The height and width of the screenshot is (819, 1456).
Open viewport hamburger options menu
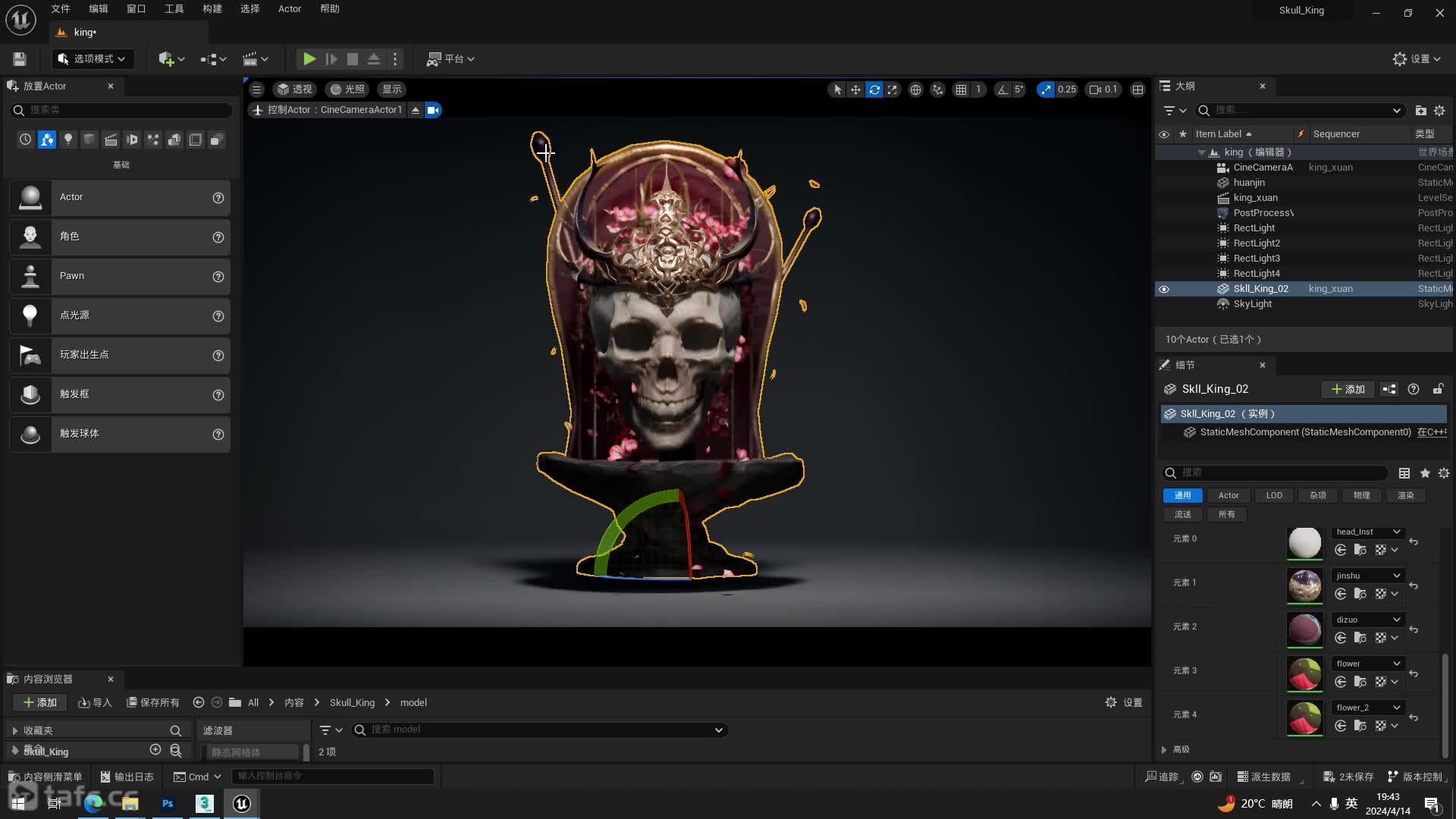point(256,89)
